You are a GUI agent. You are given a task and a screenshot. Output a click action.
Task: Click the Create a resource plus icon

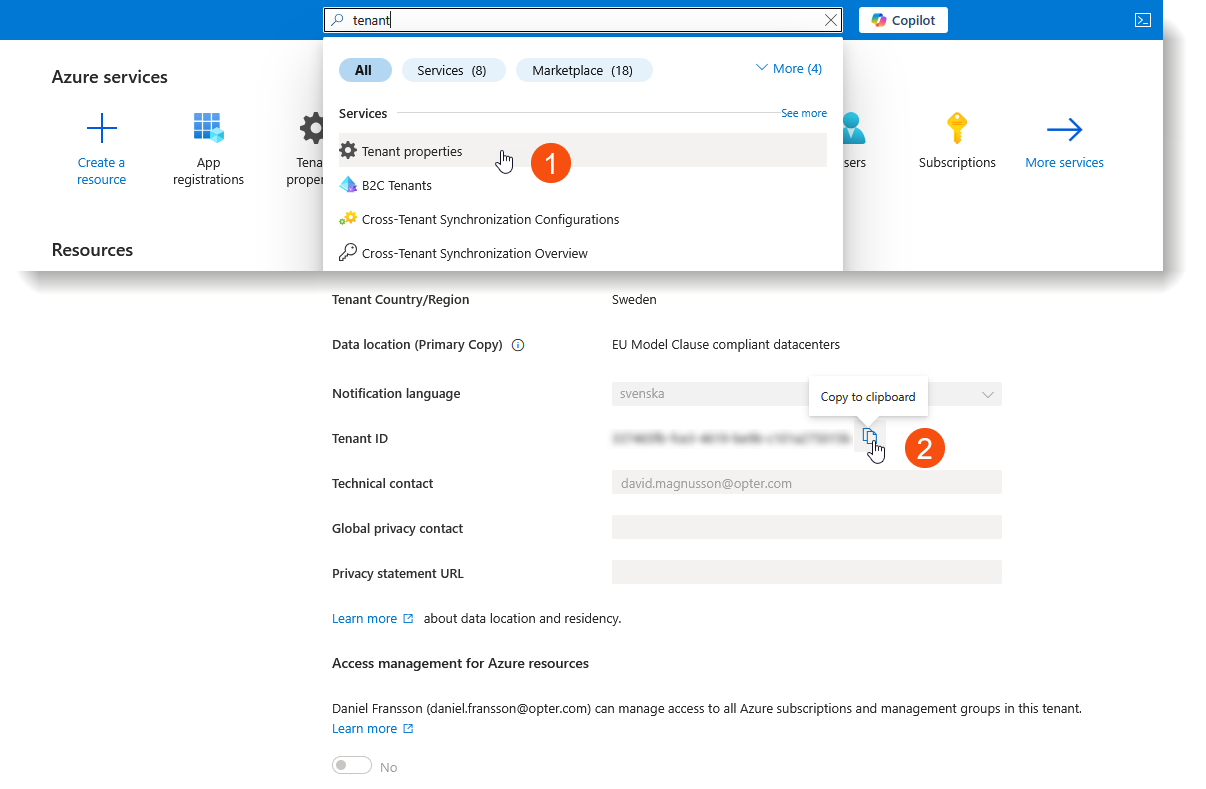coord(102,128)
